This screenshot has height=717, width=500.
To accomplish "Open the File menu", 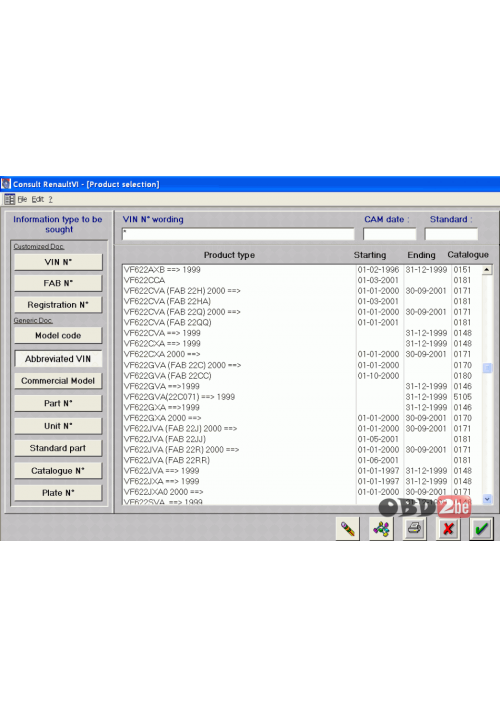I will pos(22,199).
